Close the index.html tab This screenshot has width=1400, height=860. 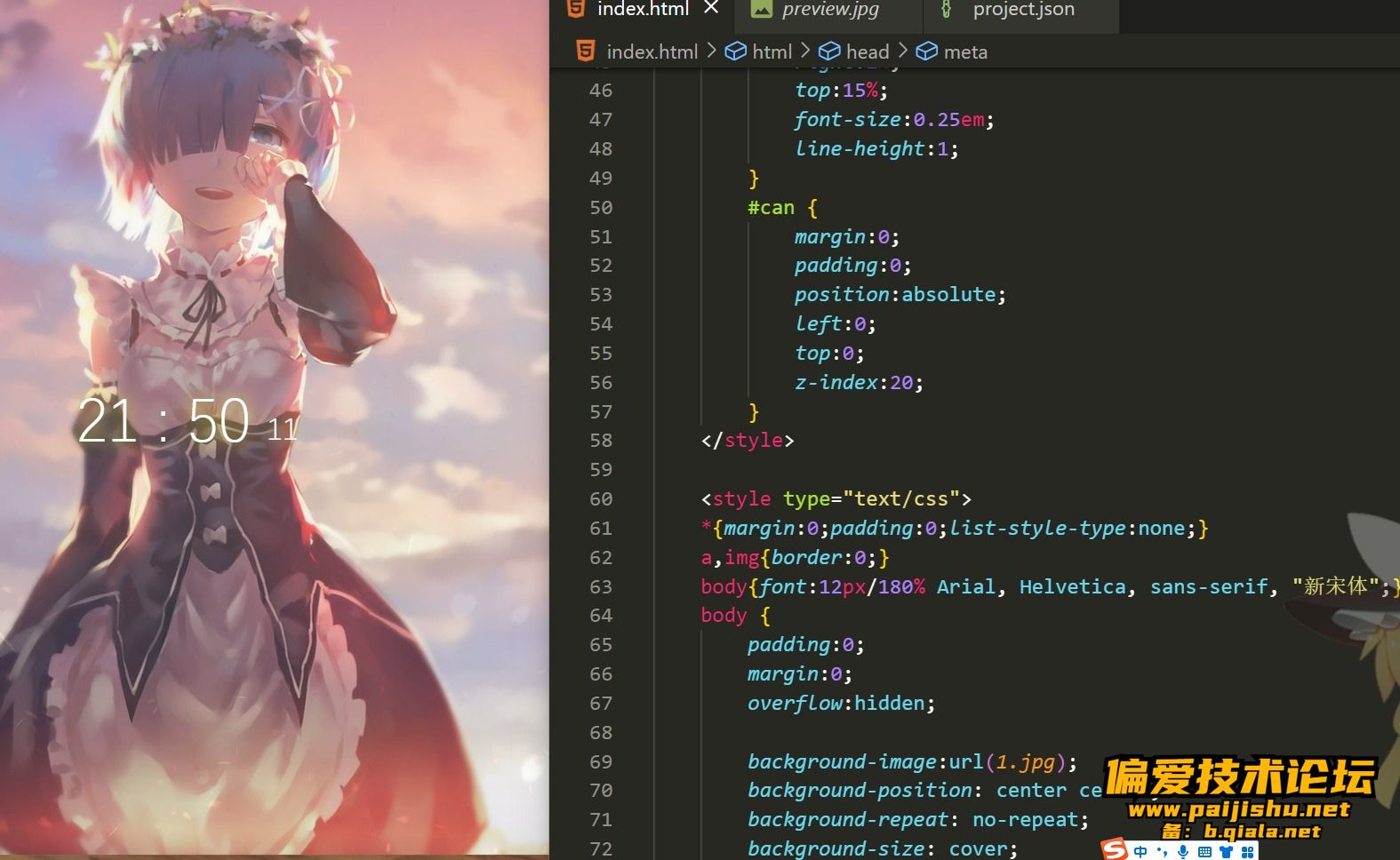point(711,8)
